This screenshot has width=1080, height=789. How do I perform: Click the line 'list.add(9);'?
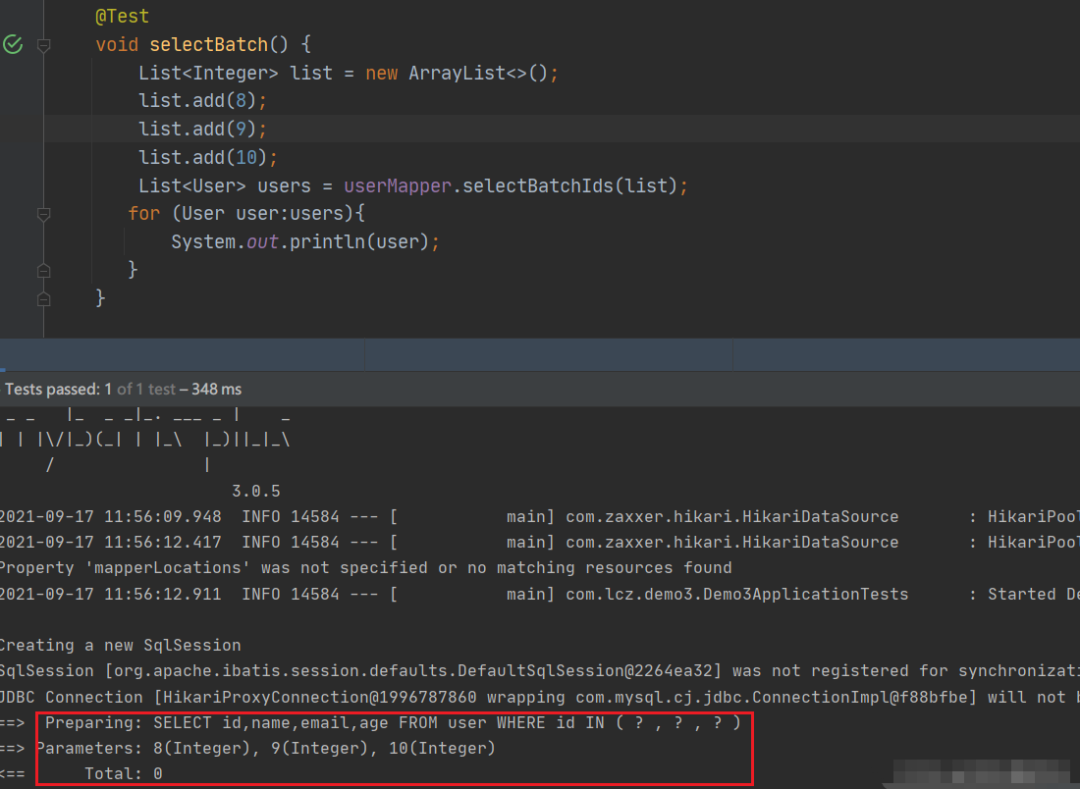pos(202,129)
